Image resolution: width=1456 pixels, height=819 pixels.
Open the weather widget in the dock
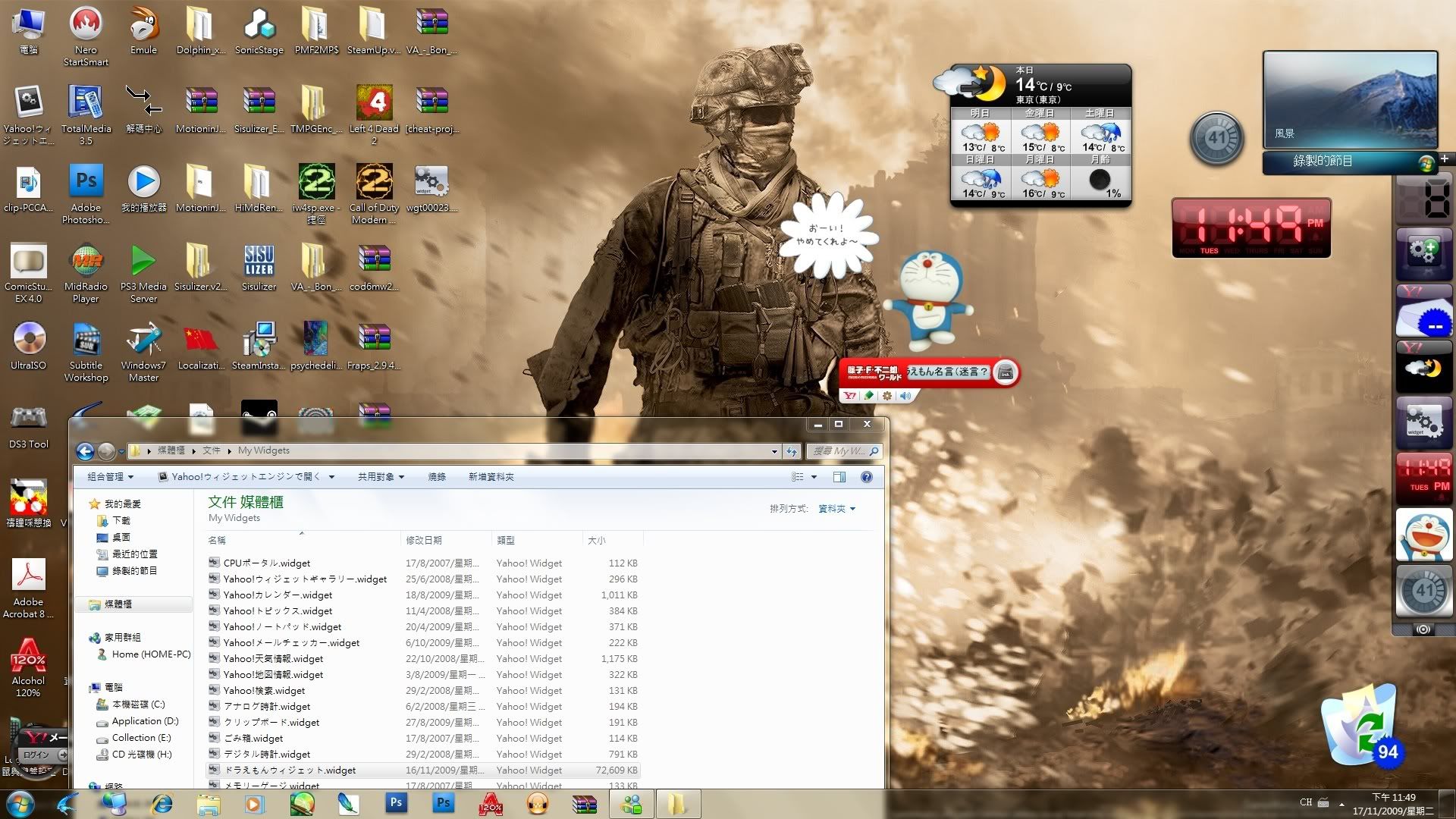point(1424,367)
